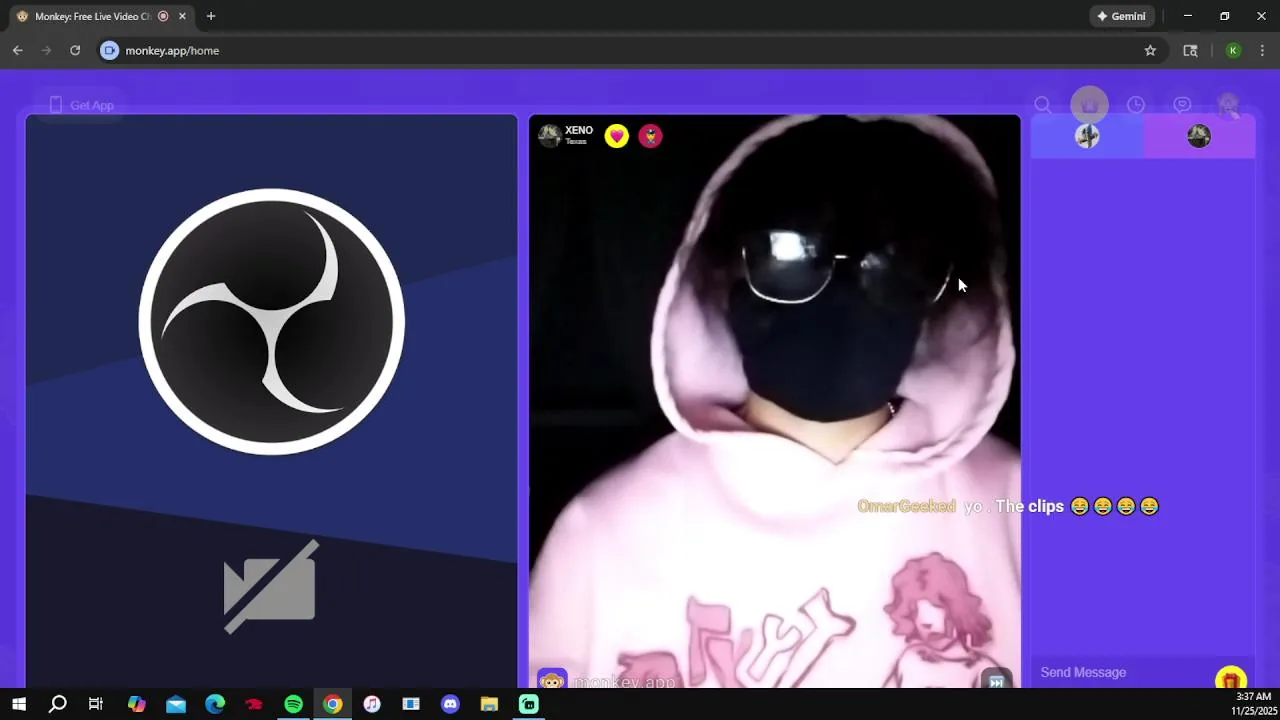
Task: Open Spotify from taskbar
Action: [x=293, y=705]
